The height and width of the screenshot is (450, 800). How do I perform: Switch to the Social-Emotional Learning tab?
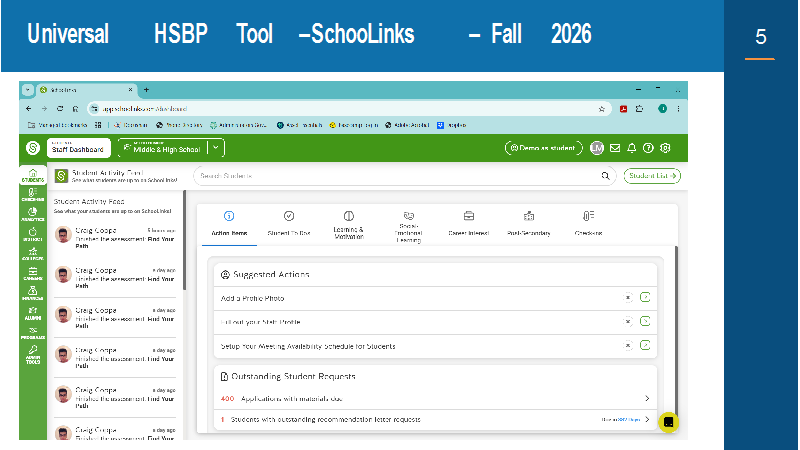tap(408, 225)
